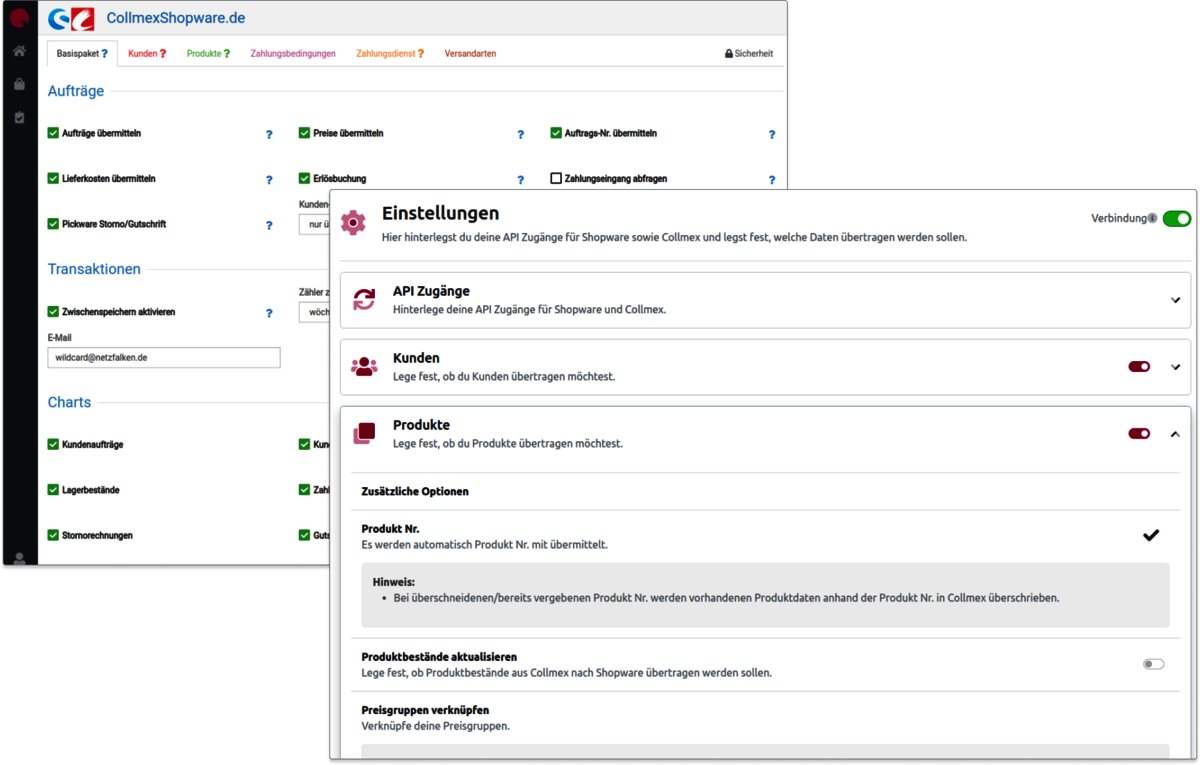Toggle the Produkte transfer switch in Einstellungen

(x=1139, y=434)
